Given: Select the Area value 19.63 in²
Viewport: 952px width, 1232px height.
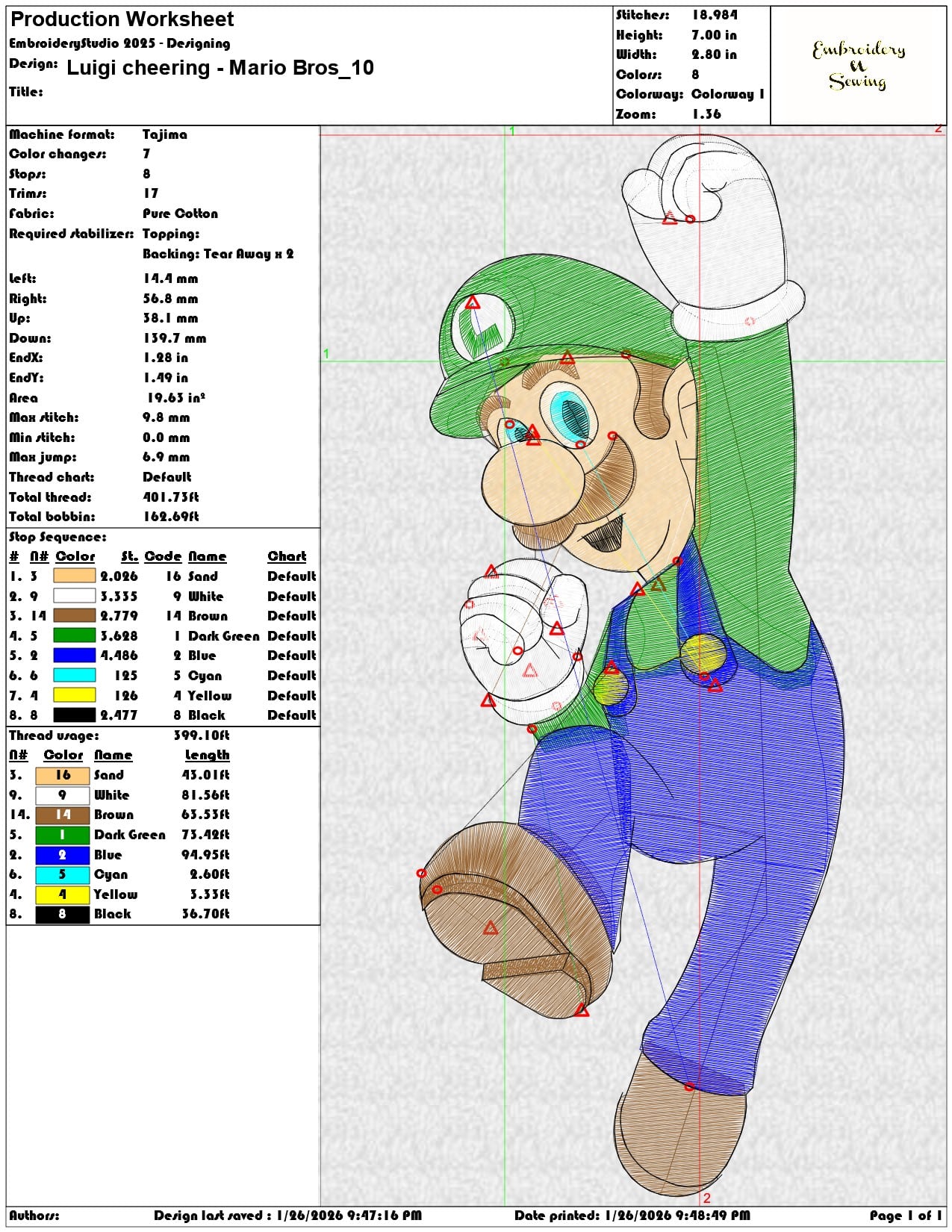Looking at the screenshot, I should point(176,397).
